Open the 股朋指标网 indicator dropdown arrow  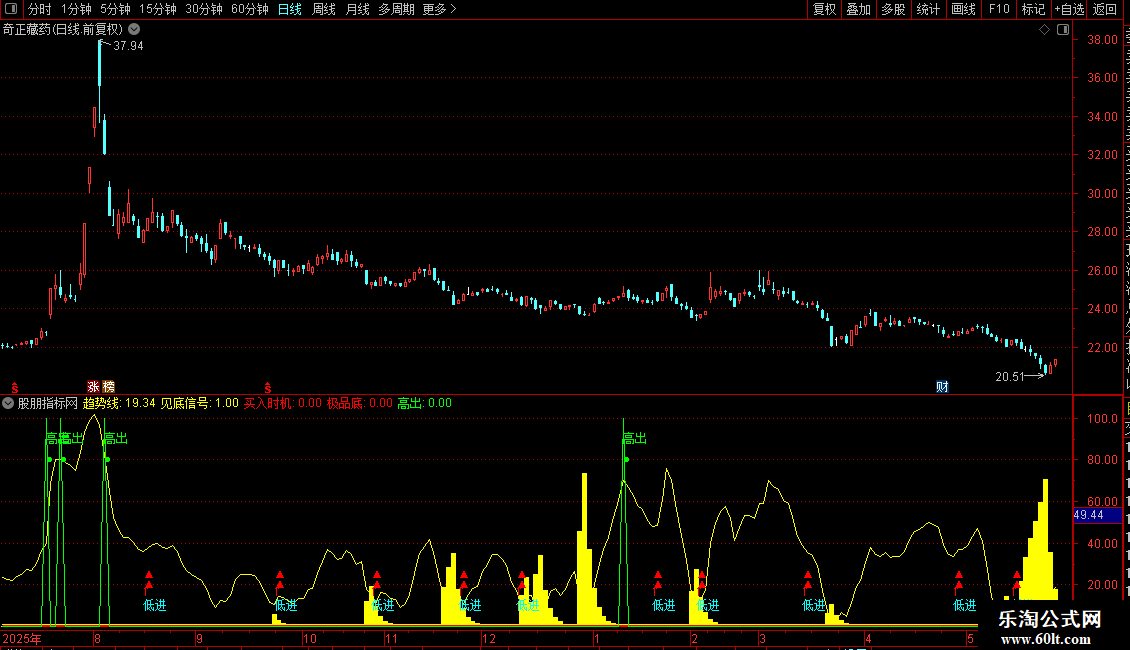tap(8, 403)
